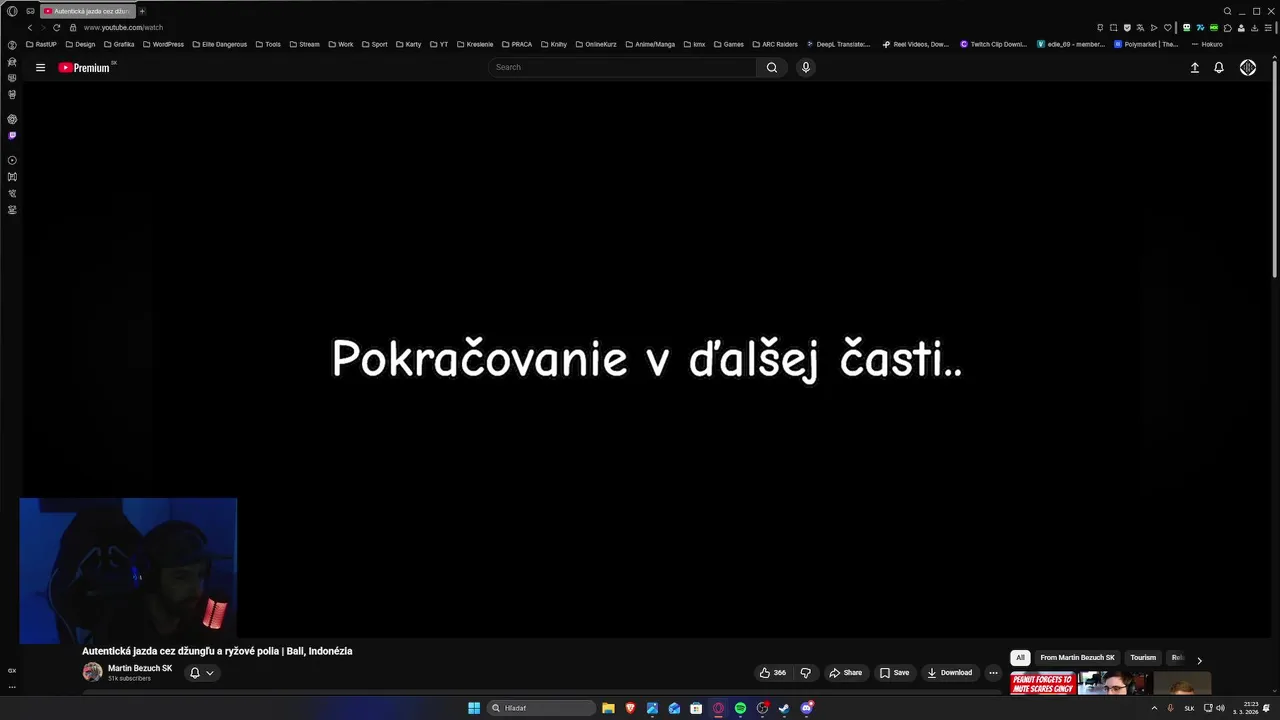Open Twitch icon in Opera sidebar
Image resolution: width=1280 pixels, height=720 pixels.
[12, 135]
